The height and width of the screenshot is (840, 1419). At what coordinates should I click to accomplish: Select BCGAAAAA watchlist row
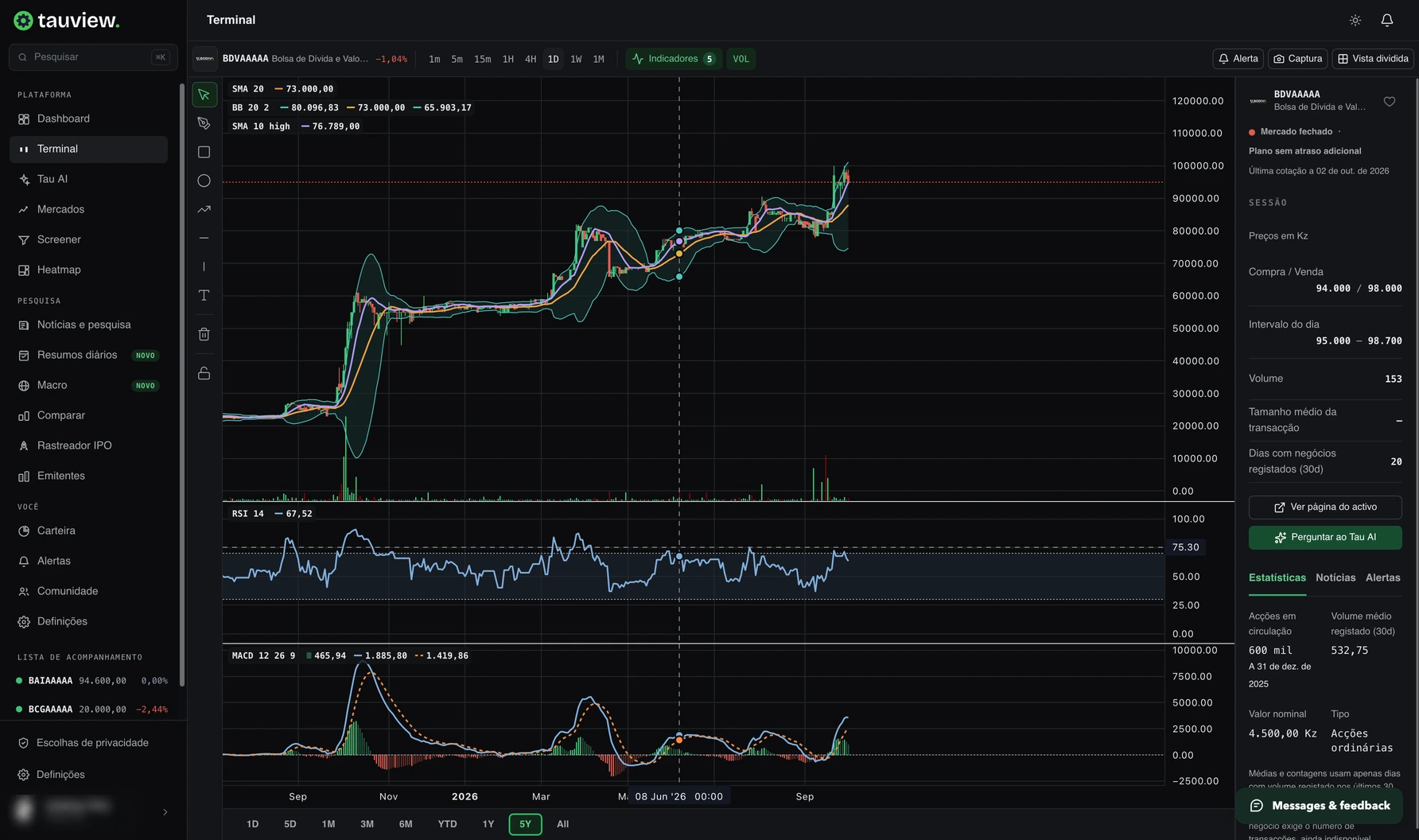92,710
